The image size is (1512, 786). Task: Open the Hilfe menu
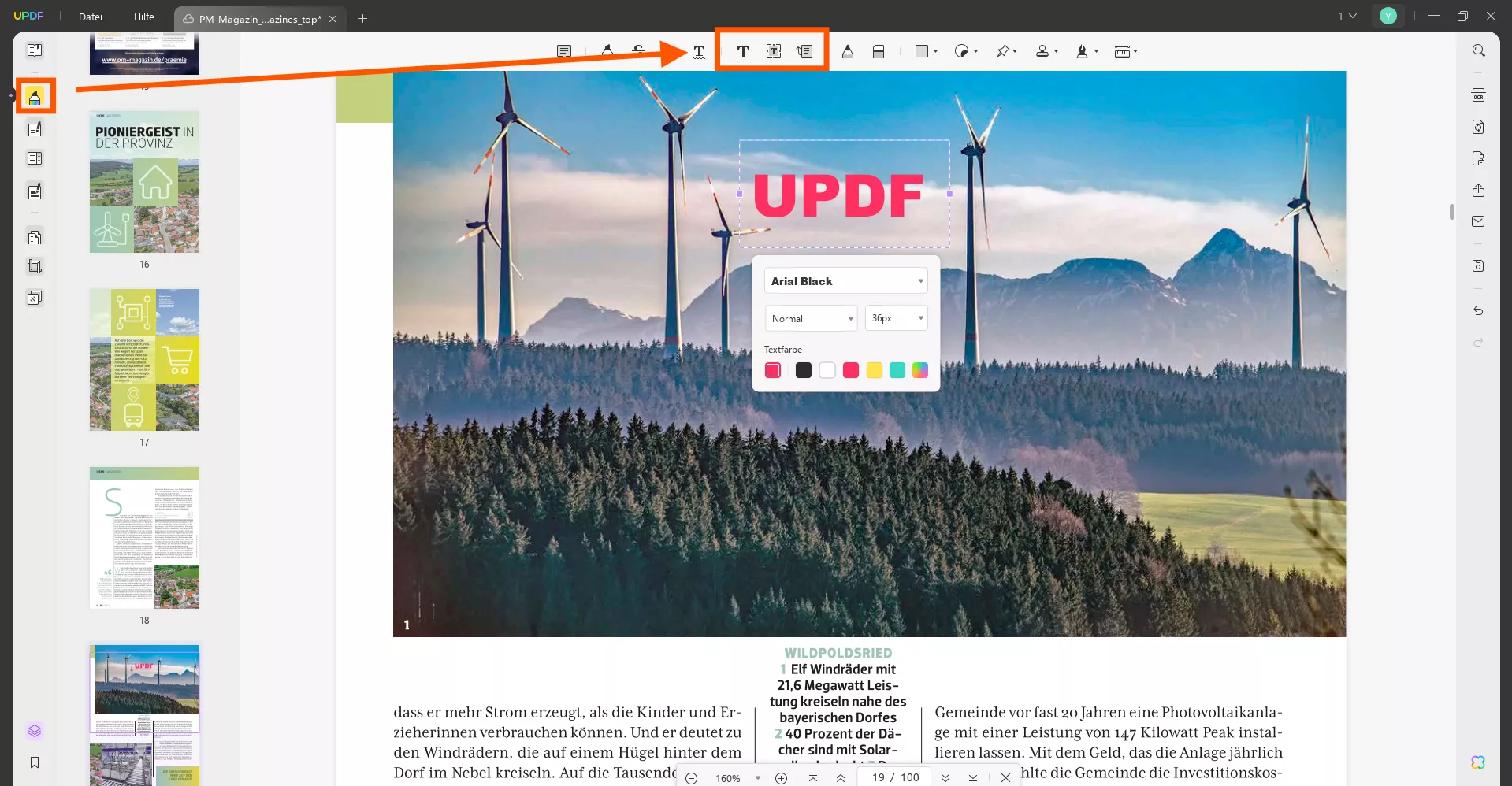[x=144, y=17]
